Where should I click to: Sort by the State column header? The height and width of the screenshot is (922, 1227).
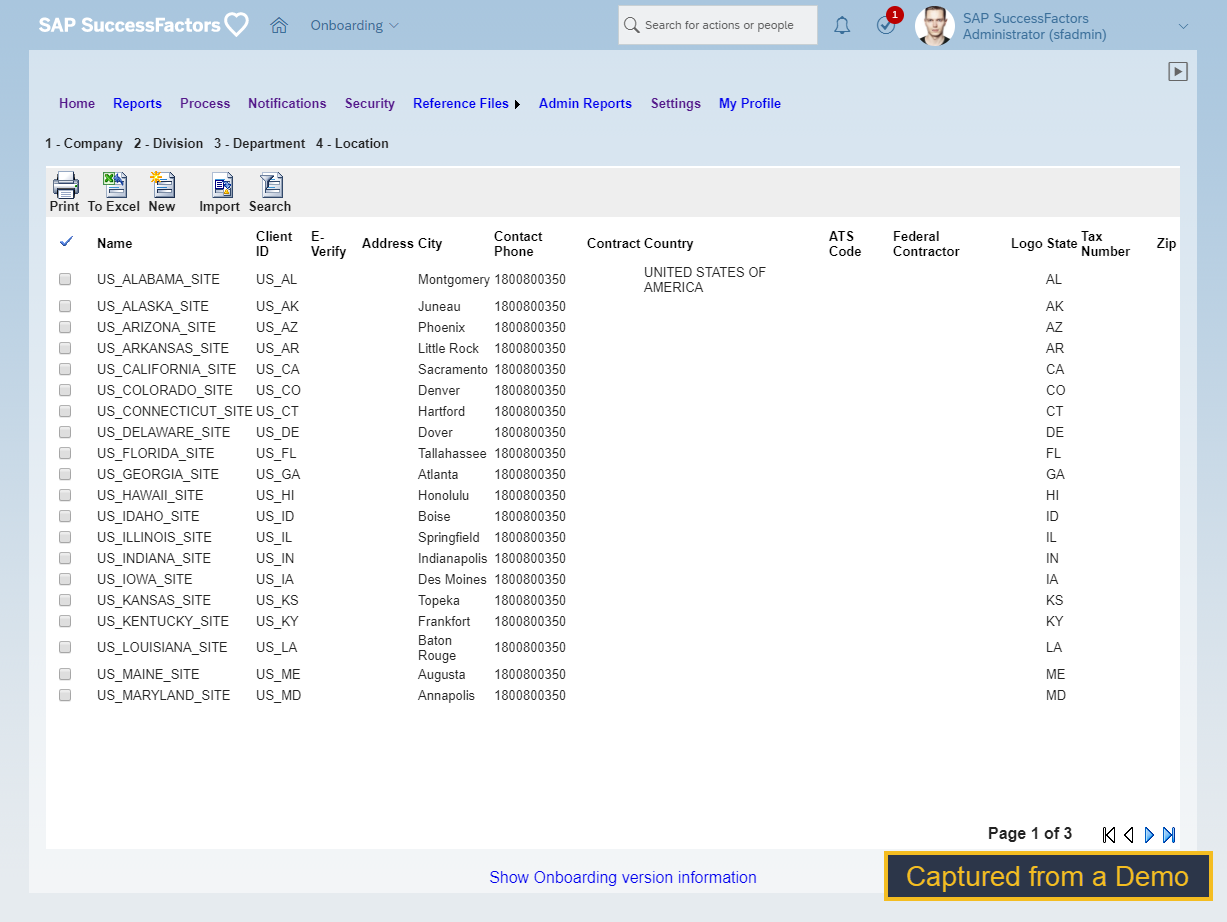pyautogui.click(x=1062, y=243)
